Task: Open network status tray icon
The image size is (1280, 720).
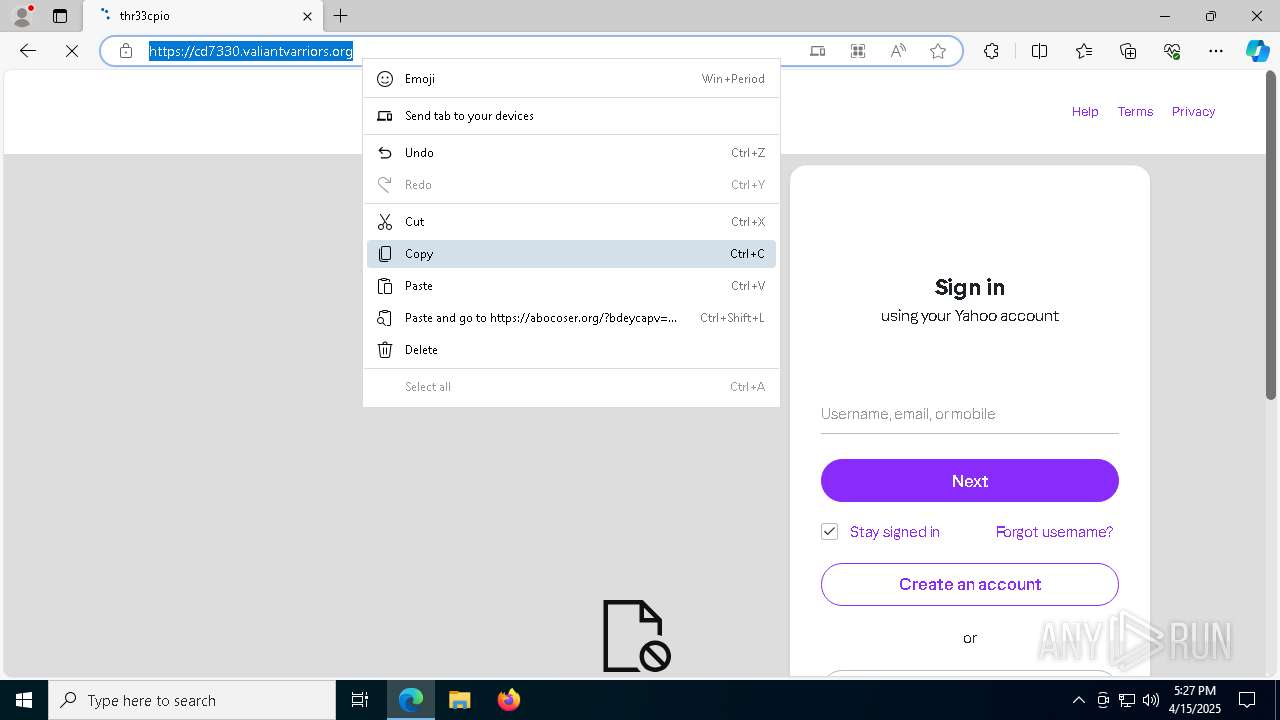Action: point(1127,700)
